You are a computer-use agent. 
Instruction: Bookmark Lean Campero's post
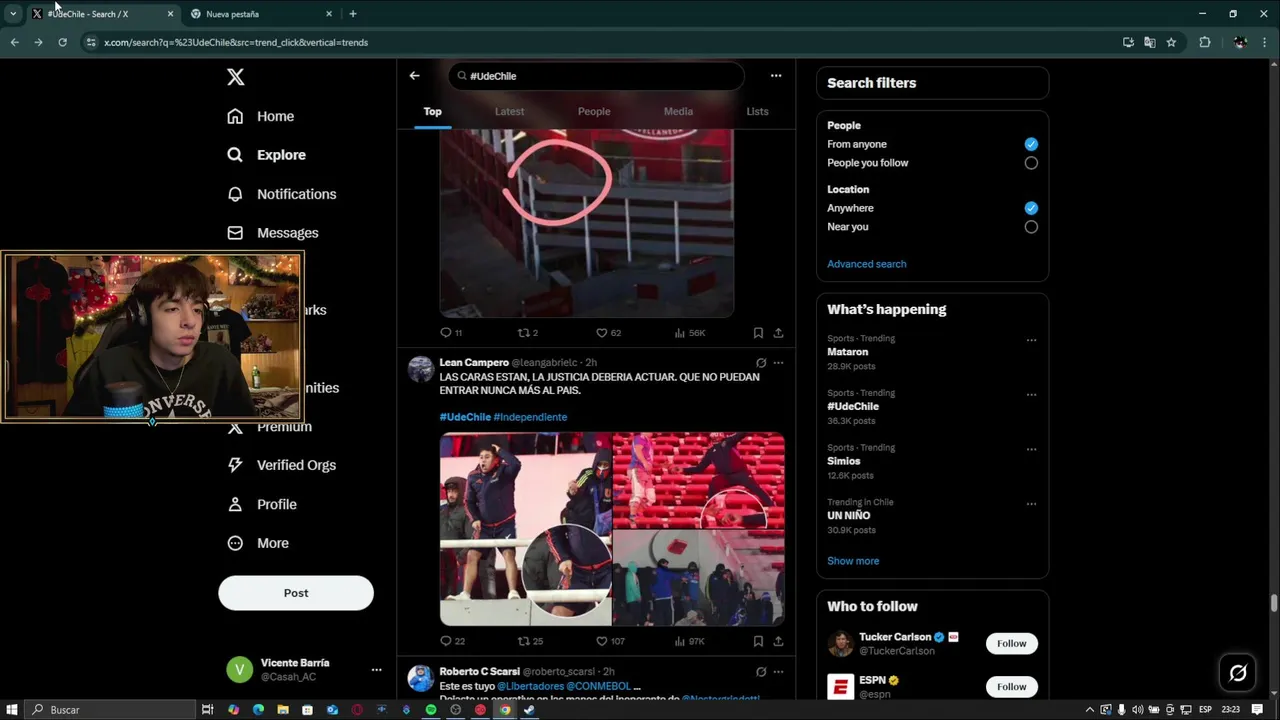pos(758,641)
